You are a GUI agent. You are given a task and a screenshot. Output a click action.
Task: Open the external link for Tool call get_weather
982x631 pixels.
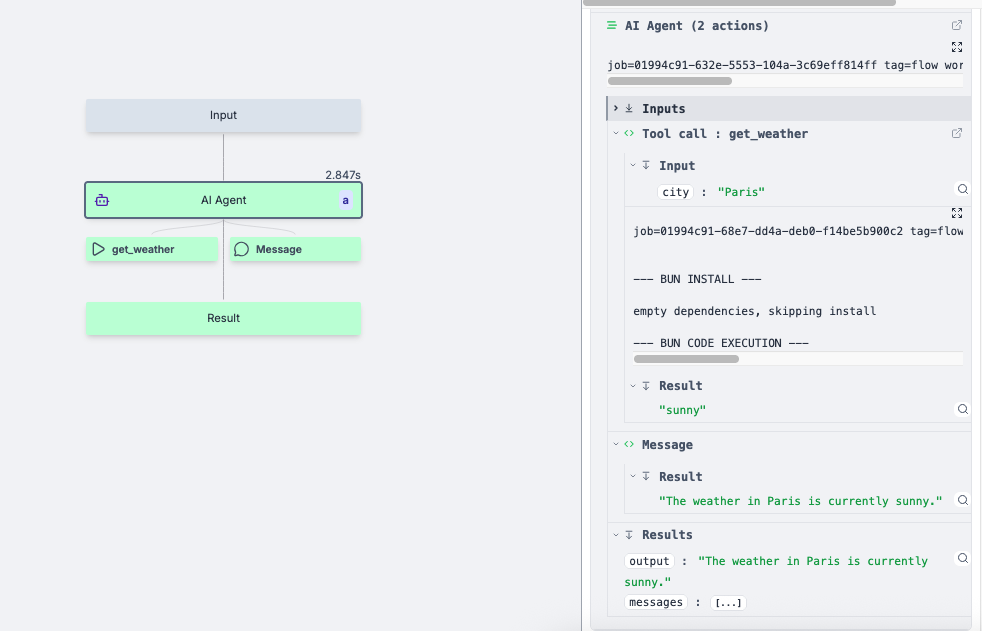tap(956, 132)
